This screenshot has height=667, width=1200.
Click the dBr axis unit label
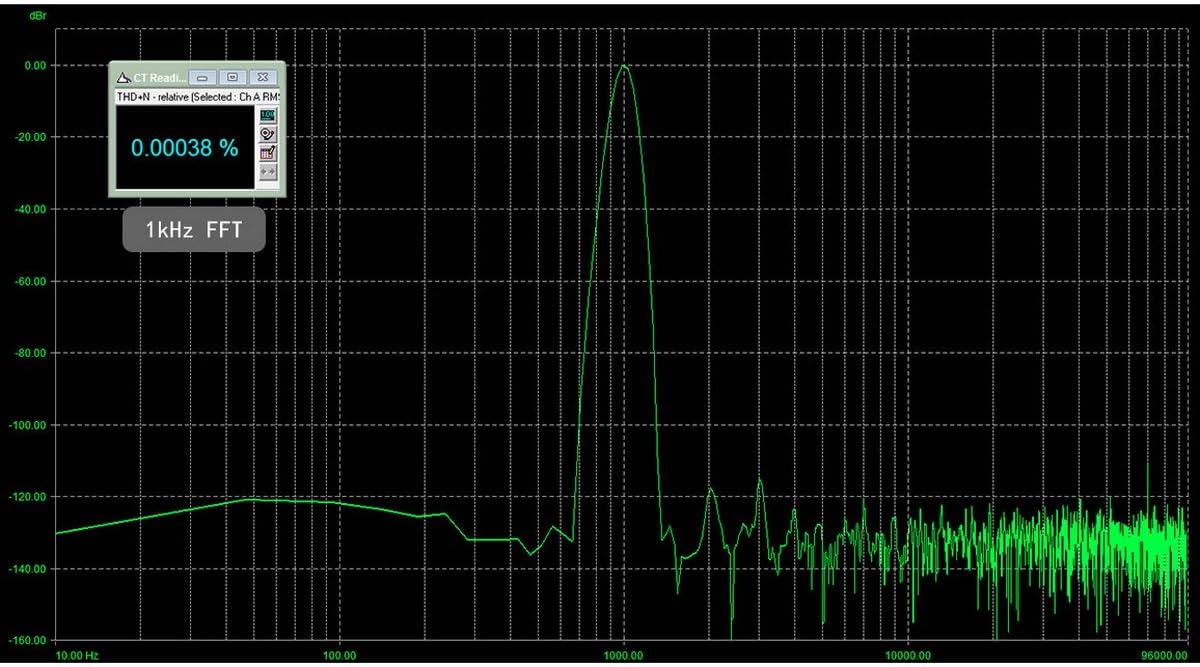[x=37, y=17]
